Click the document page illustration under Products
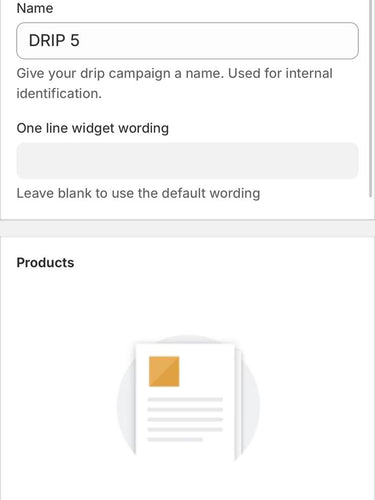 click(185, 402)
